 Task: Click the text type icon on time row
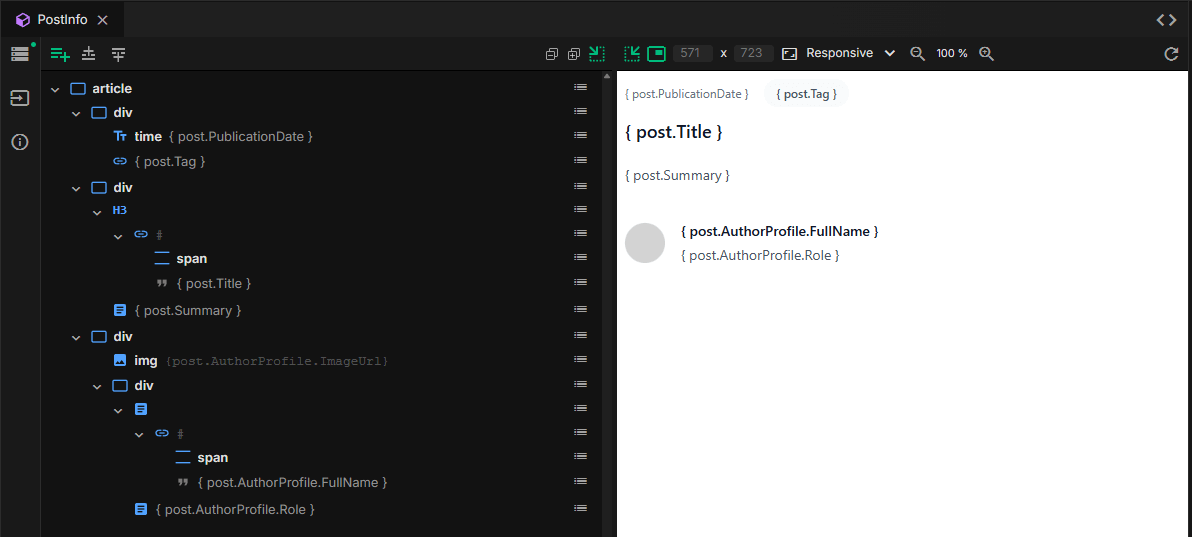click(x=119, y=137)
